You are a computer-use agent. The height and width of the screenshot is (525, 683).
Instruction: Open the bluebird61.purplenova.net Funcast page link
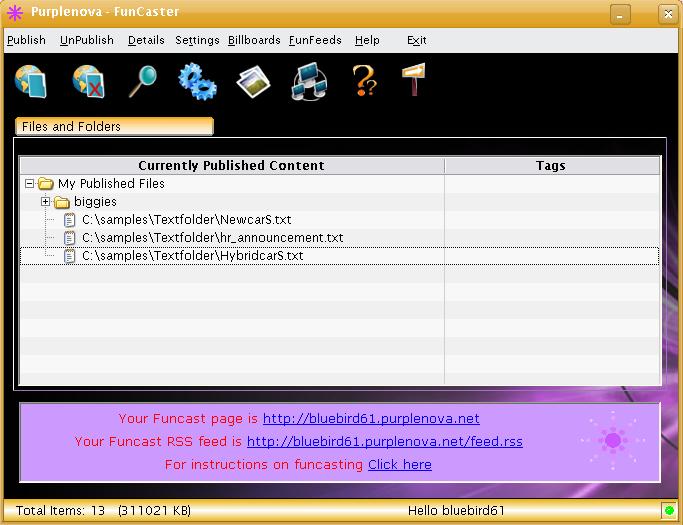(x=371, y=418)
